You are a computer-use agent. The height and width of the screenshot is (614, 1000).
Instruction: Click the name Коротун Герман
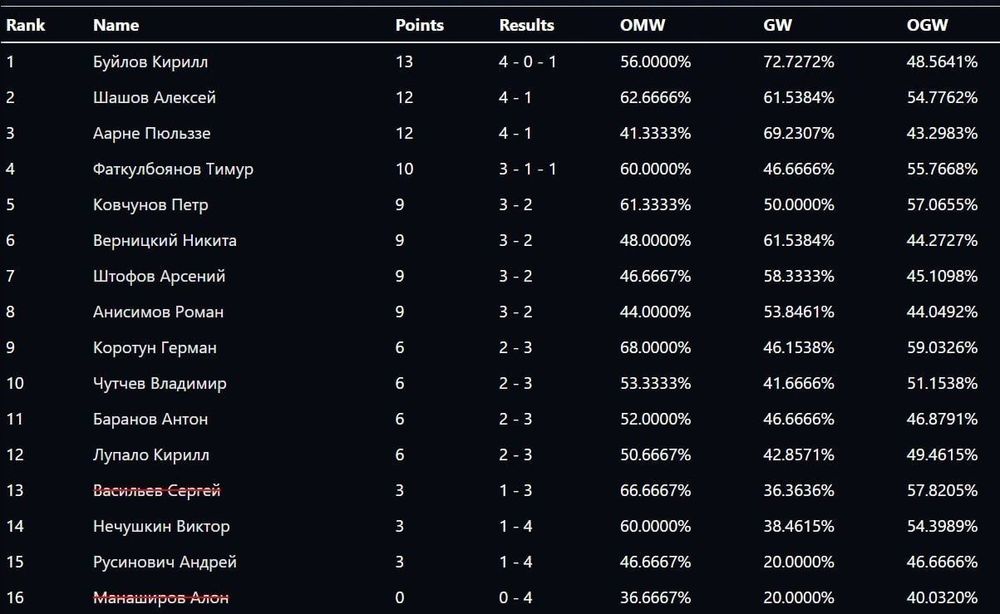coord(154,348)
